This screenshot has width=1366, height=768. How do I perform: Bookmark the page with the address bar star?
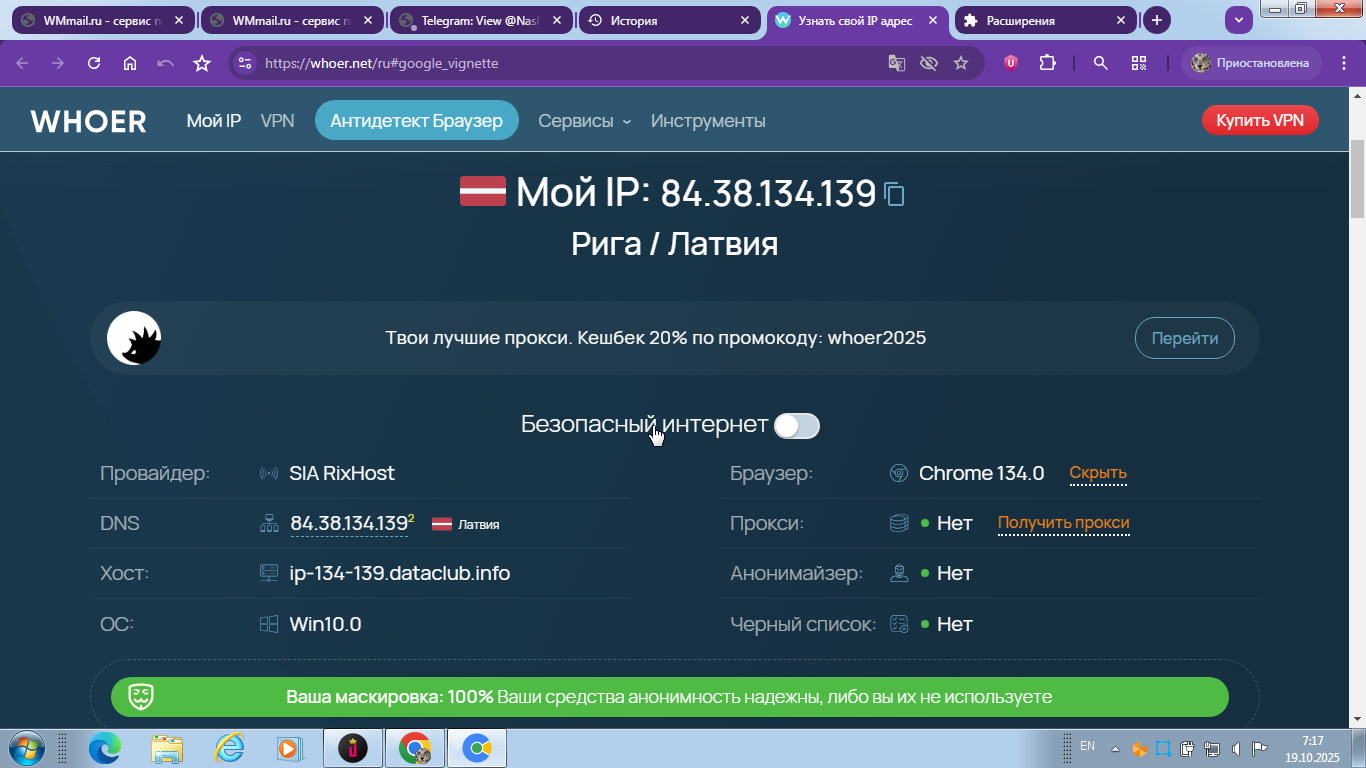click(x=961, y=63)
